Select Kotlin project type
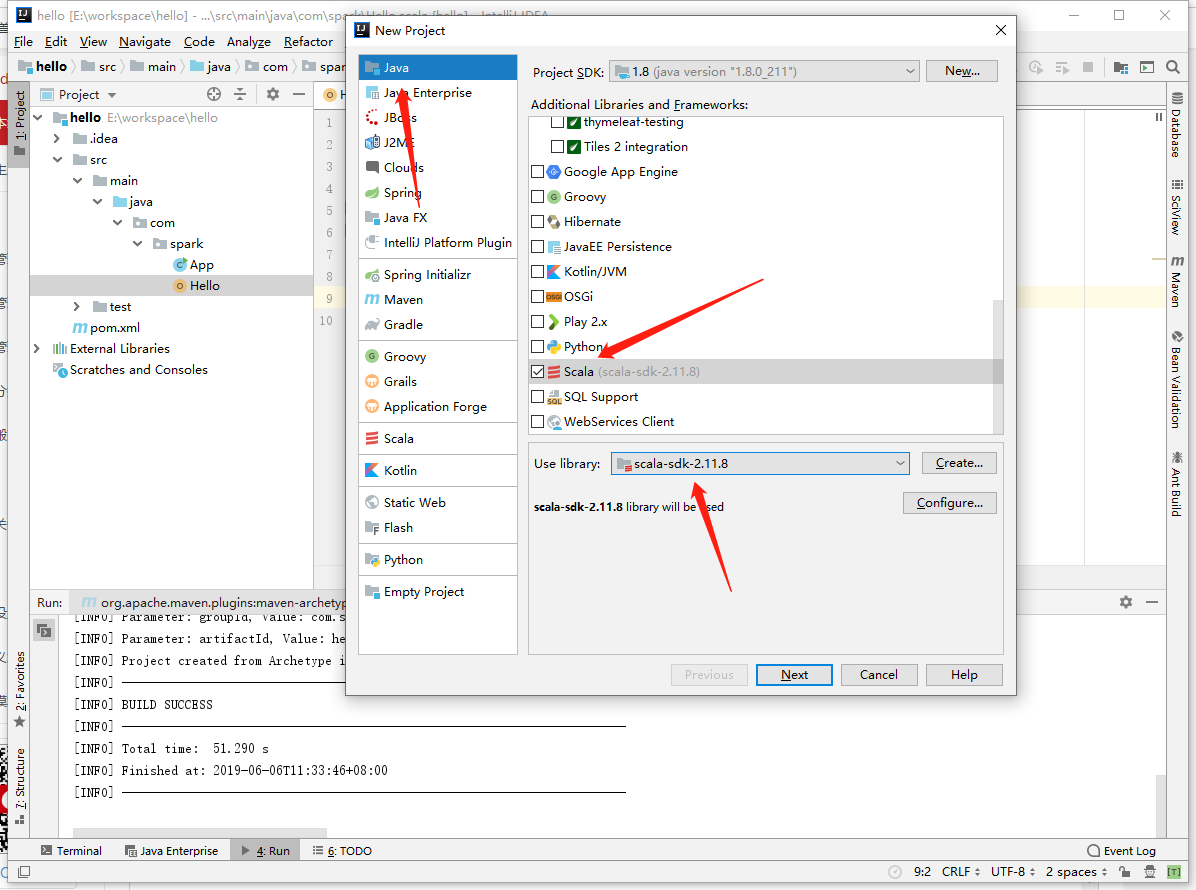The width and height of the screenshot is (1196, 890). (x=438, y=471)
